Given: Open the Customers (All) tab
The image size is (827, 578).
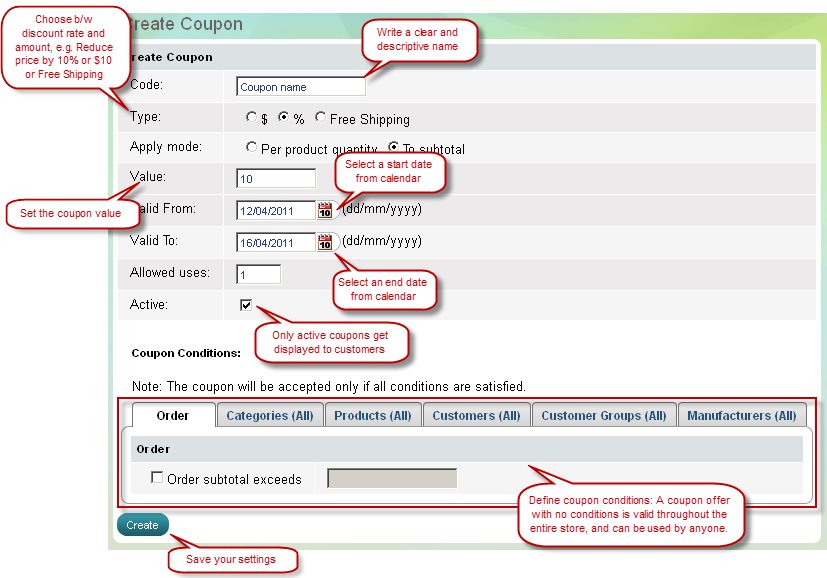Looking at the screenshot, I should [476, 416].
